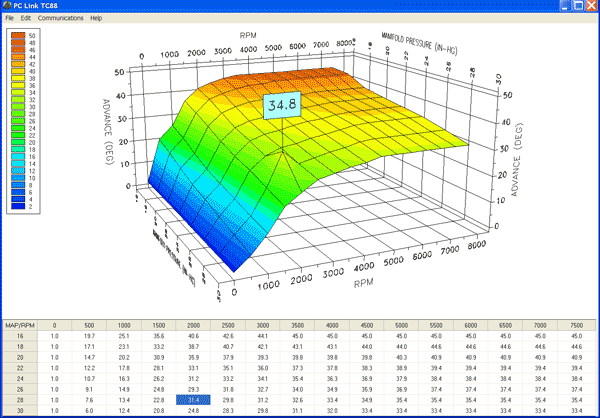
Task: Open the Help menu
Action: 96,18
